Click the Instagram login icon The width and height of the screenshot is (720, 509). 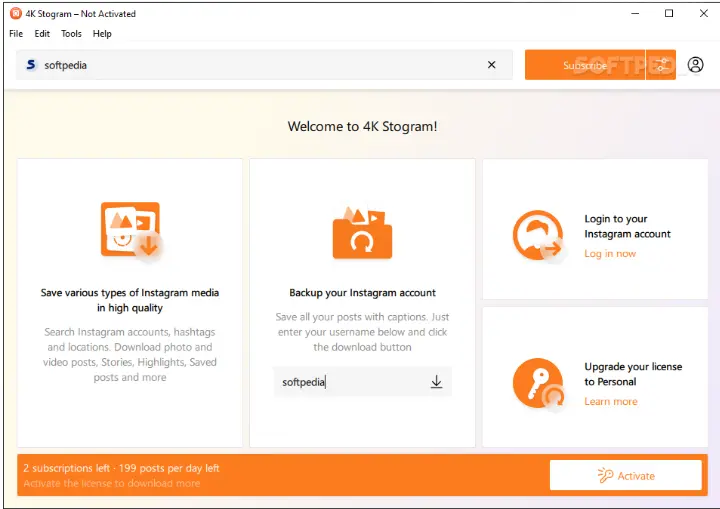coord(536,236)
